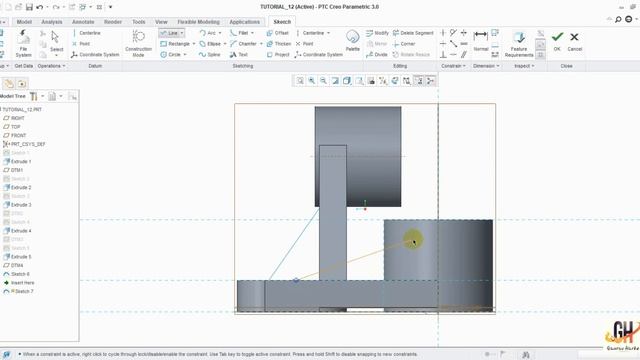Select Extrude 4 in Model Tree

[x=17, y=231]
